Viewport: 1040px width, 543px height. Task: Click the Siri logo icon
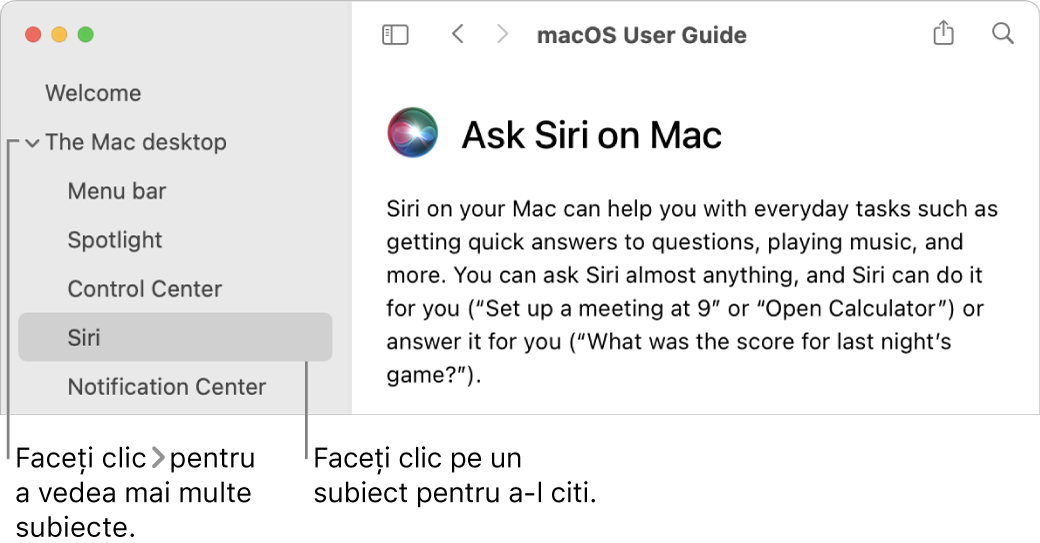[x=412, y=133]
